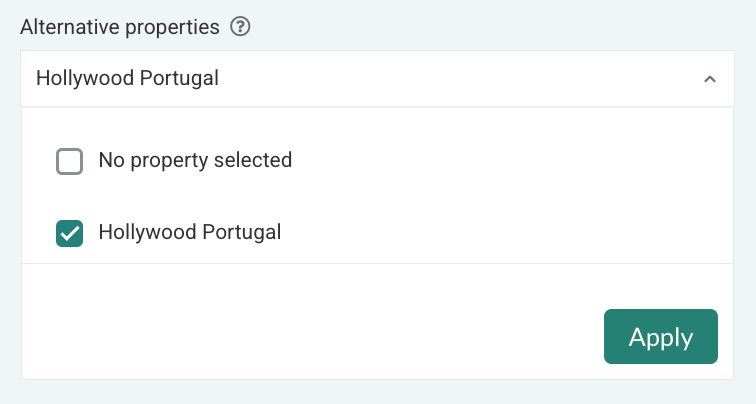Image resolution: width=756 pixels, height=404 pixels.
Task: Tick the empty box next to No property selected
Action: 69,161
